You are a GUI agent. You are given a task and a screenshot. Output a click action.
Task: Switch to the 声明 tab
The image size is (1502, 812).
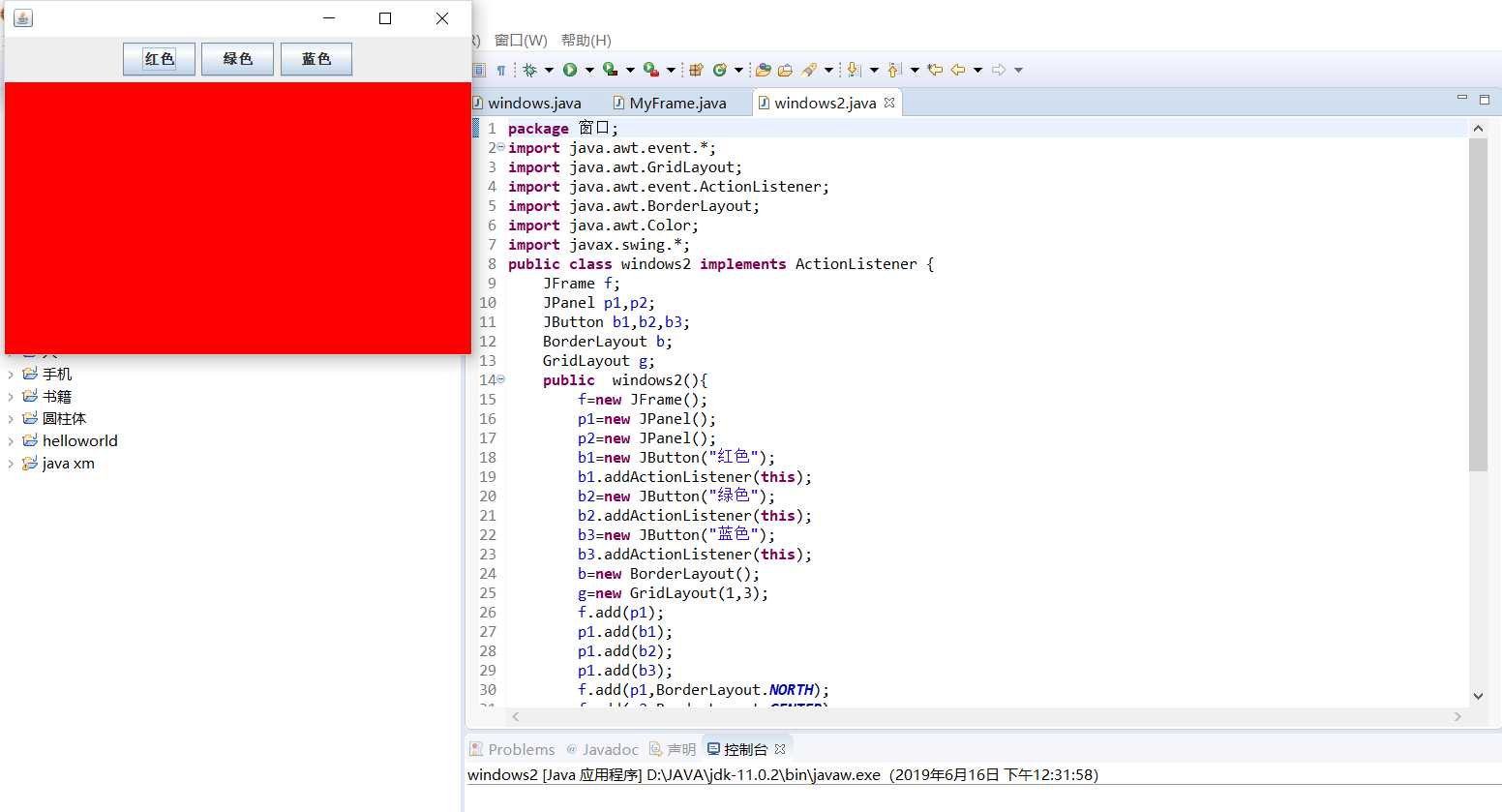(673, 749)
